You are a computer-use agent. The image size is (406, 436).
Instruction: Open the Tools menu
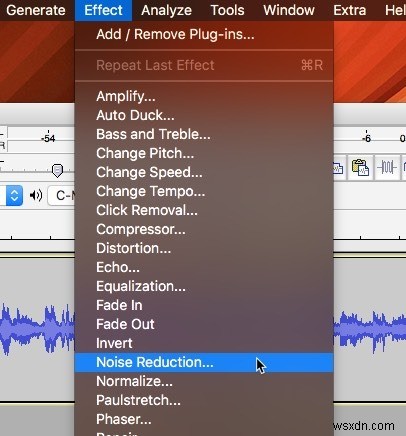click(227, 10)
